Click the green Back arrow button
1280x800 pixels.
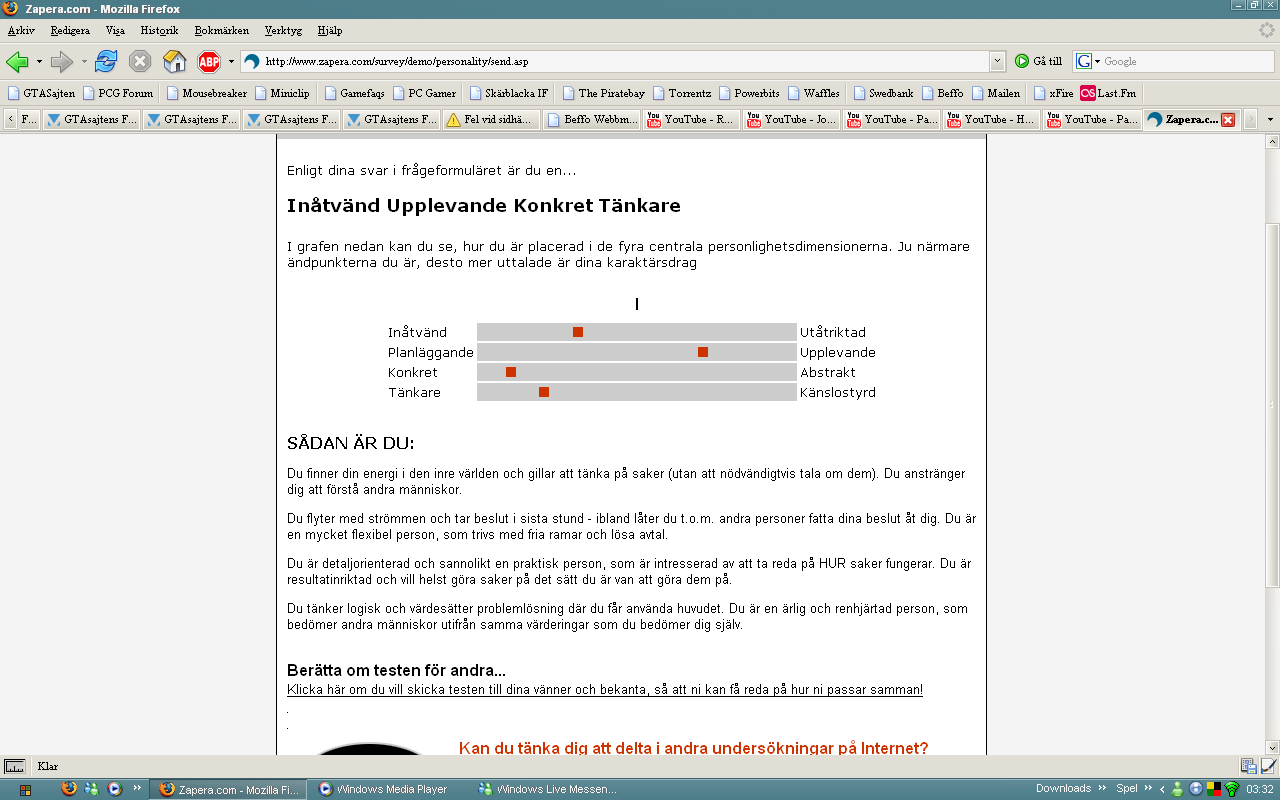[17, 61]
